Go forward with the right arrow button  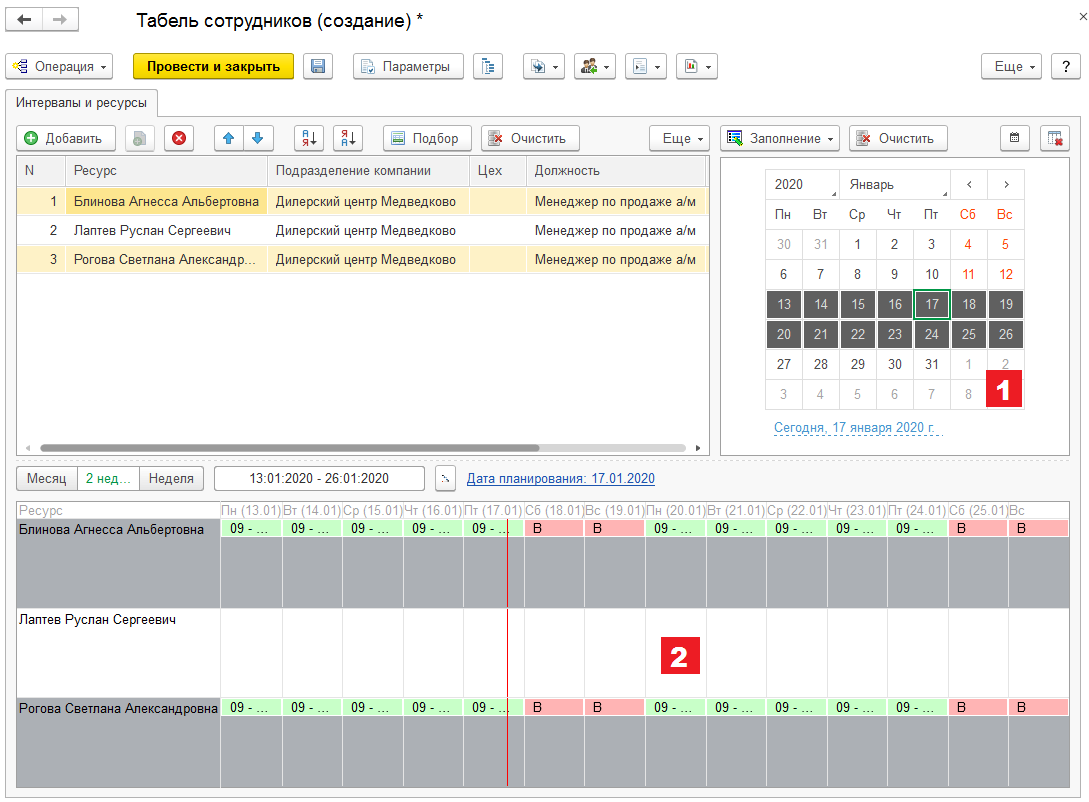point(60,19)
